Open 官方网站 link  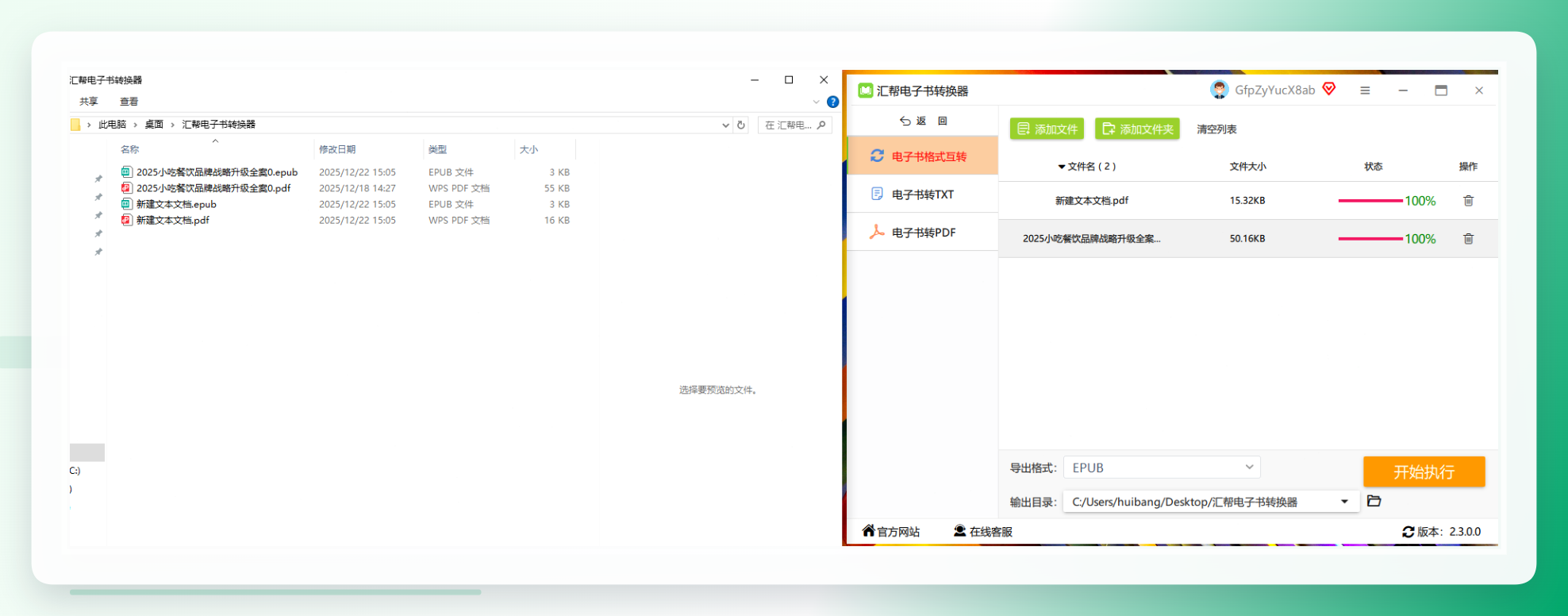point(891,531)
